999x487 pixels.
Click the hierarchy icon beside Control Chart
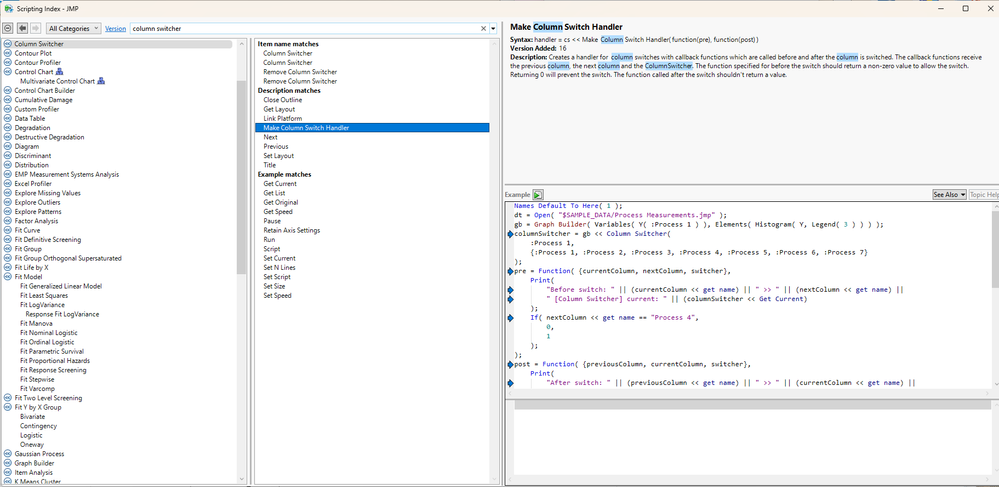[59, 72]
